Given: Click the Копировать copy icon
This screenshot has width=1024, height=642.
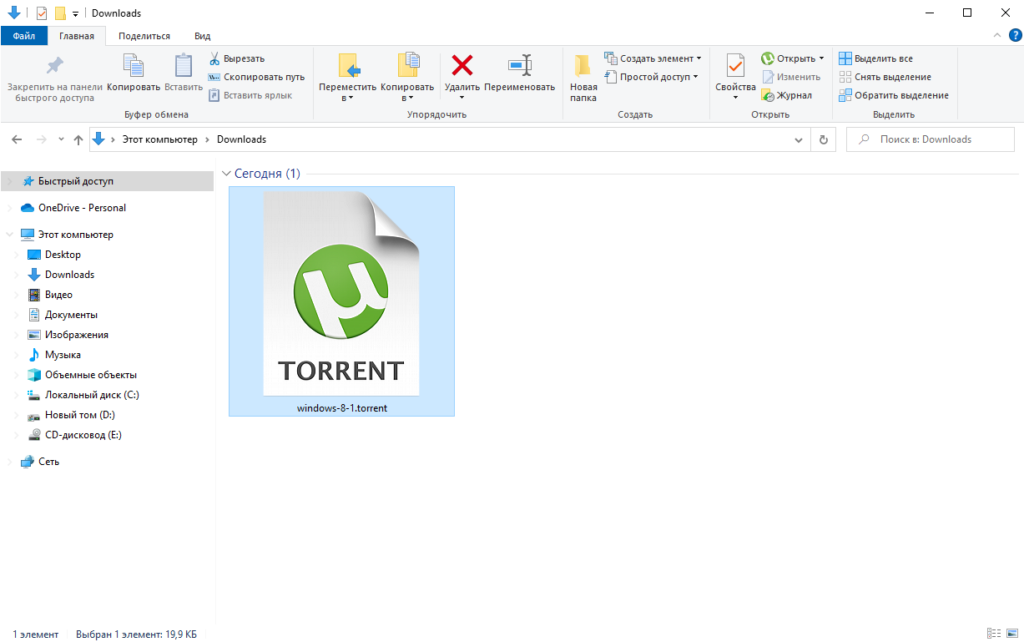Looking at the screenshot, I should 133,67.
